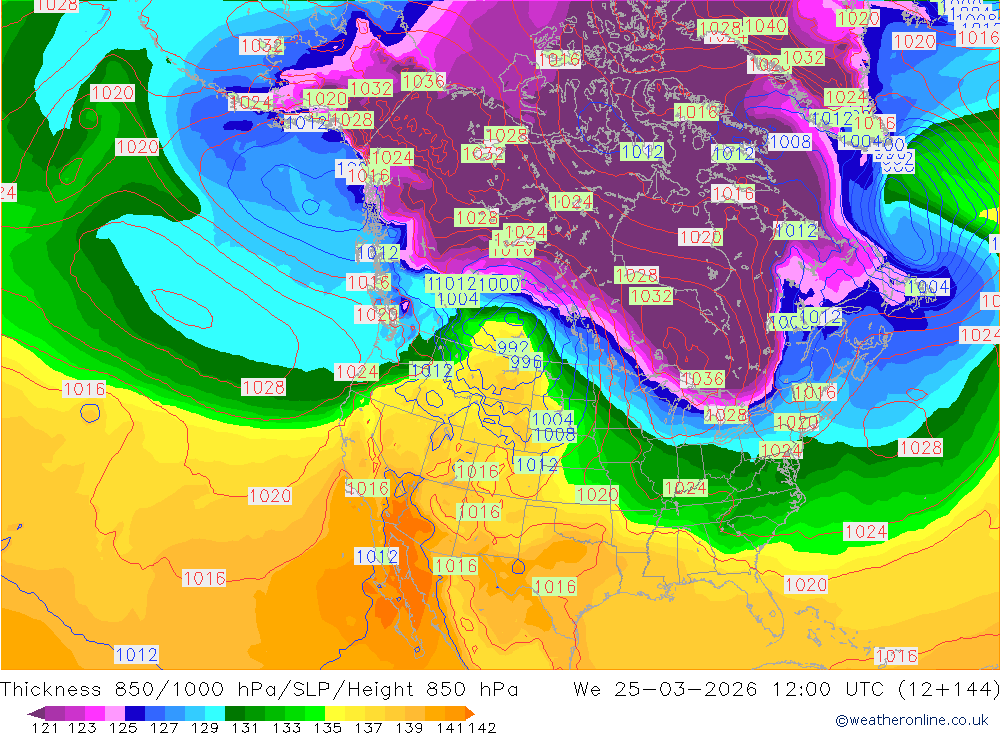
Task: Select the legend value '121'
Action: coord(45,728)
